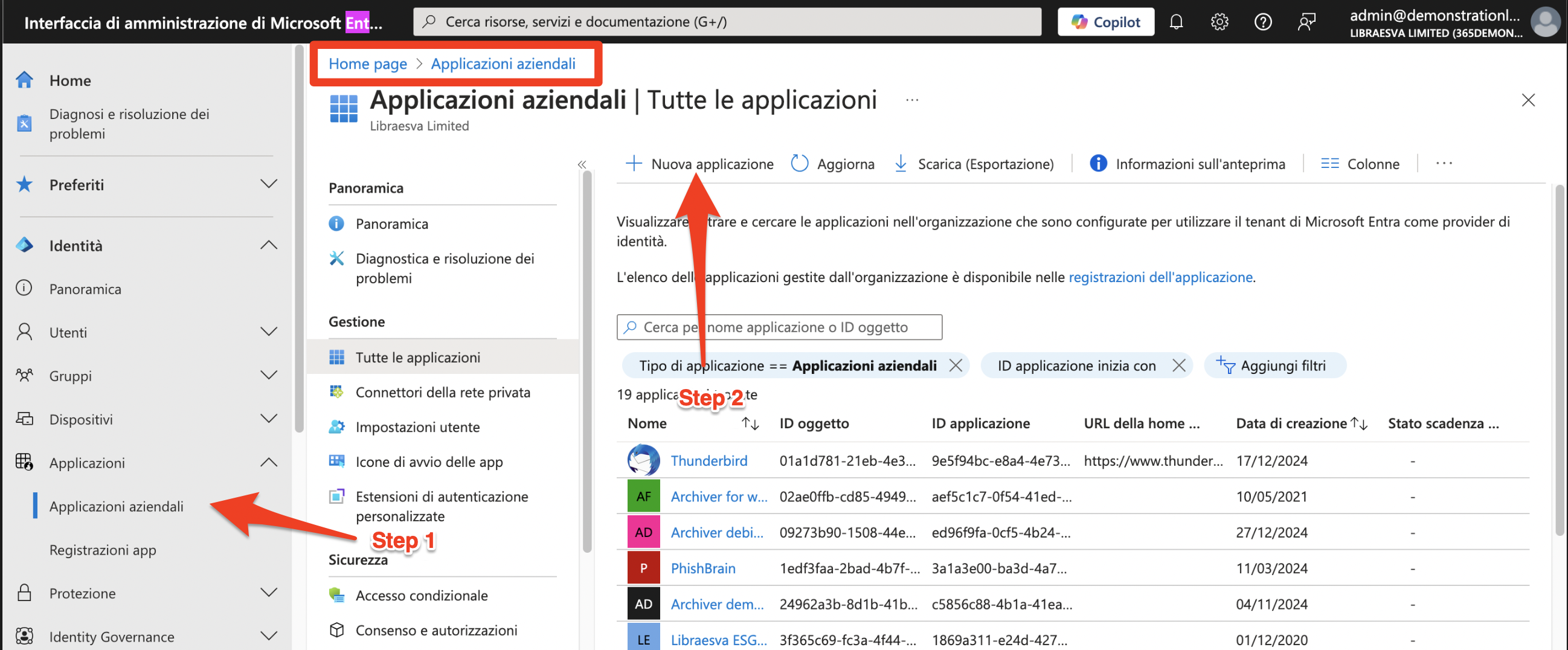Viewport: 1568px width, 650px height.
Task: Click Aggiungi filtri button
Action: (x=1274, y=365)
